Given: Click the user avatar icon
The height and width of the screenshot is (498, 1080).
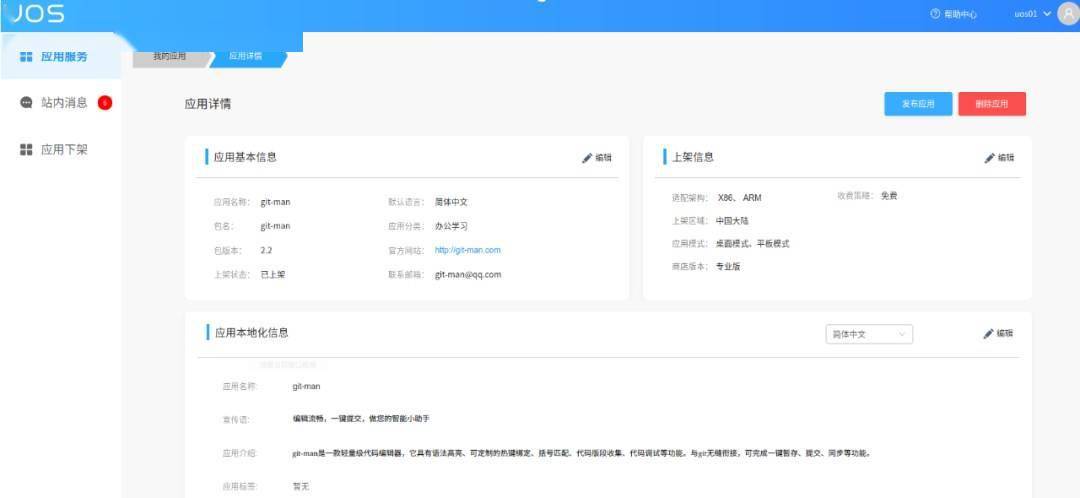Looking at the screenshot, I should 1066,14.
